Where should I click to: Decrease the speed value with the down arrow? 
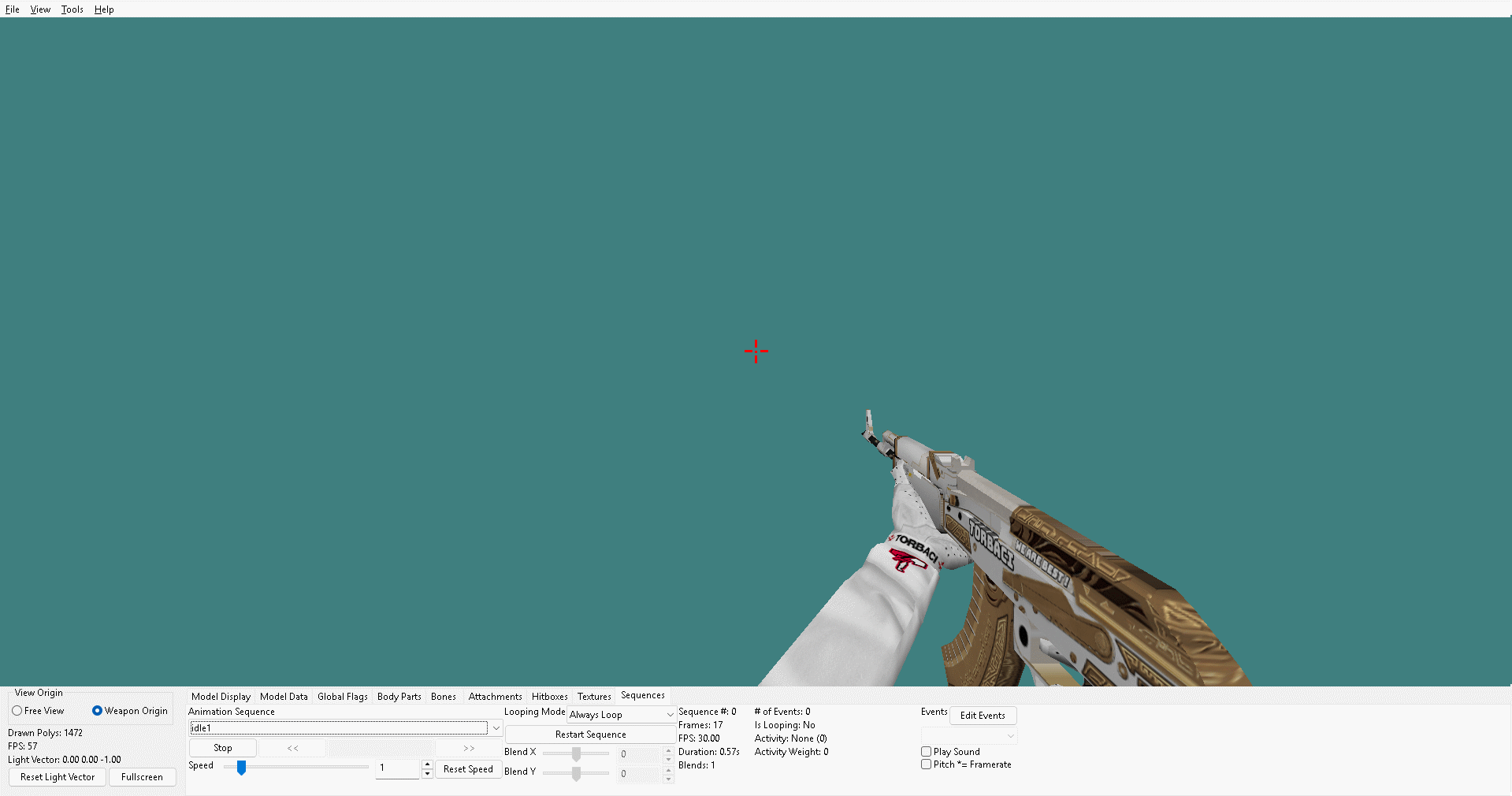click(x=427, y=774)
